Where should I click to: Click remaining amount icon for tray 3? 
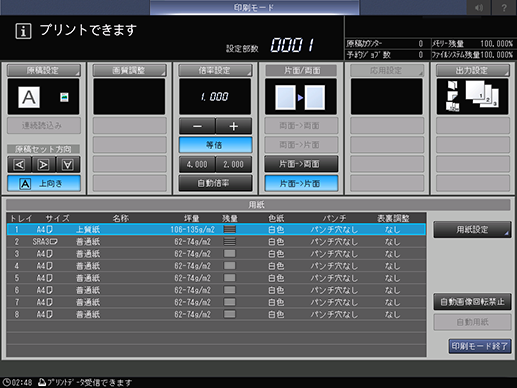(230, 254)
